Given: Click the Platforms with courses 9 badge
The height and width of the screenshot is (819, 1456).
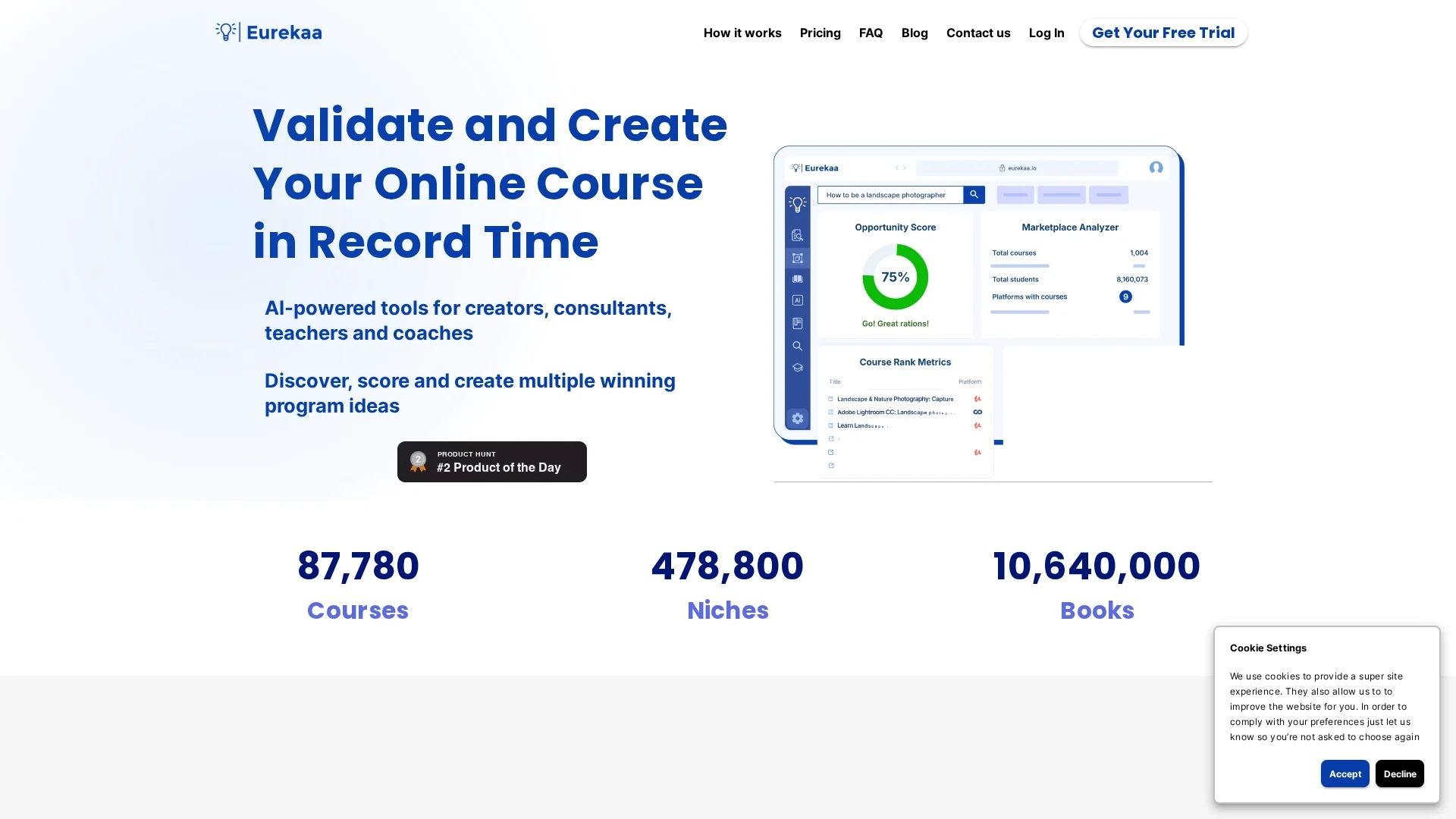Looking at the screenshot, I should point(1125,297).
